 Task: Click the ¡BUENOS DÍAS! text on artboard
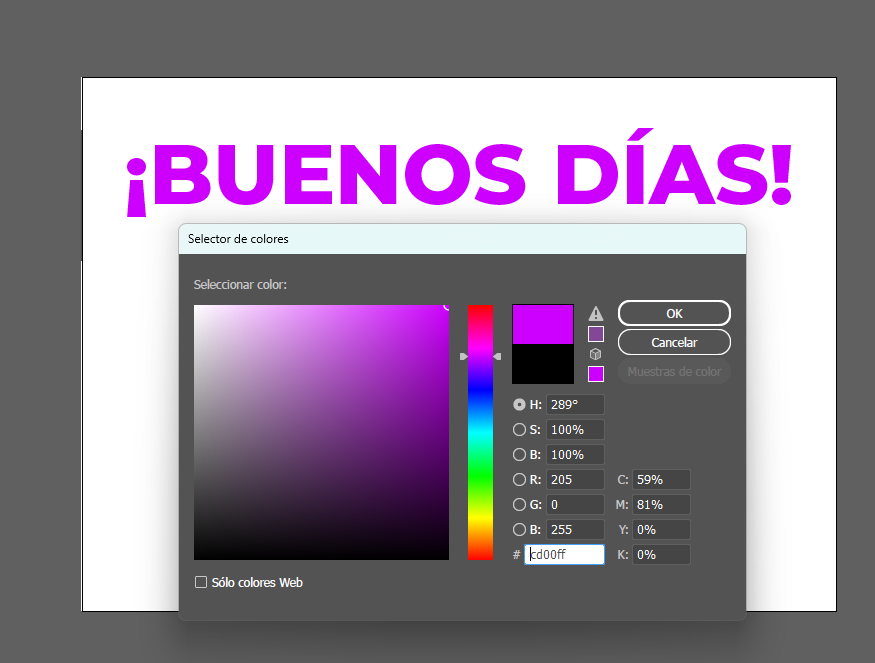coord(459,172)
